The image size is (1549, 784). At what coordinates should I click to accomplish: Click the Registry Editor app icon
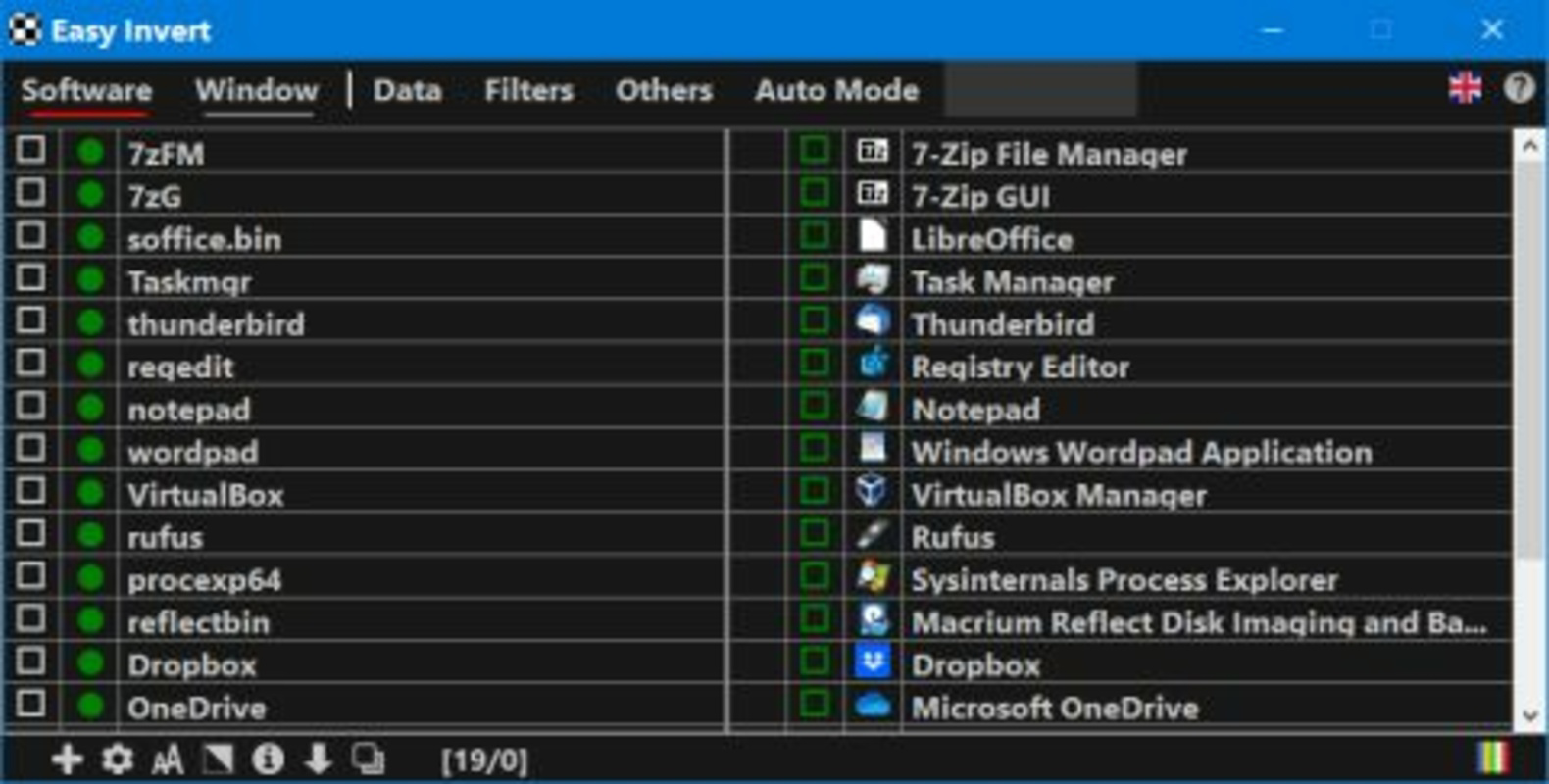(x=873, y=363)
